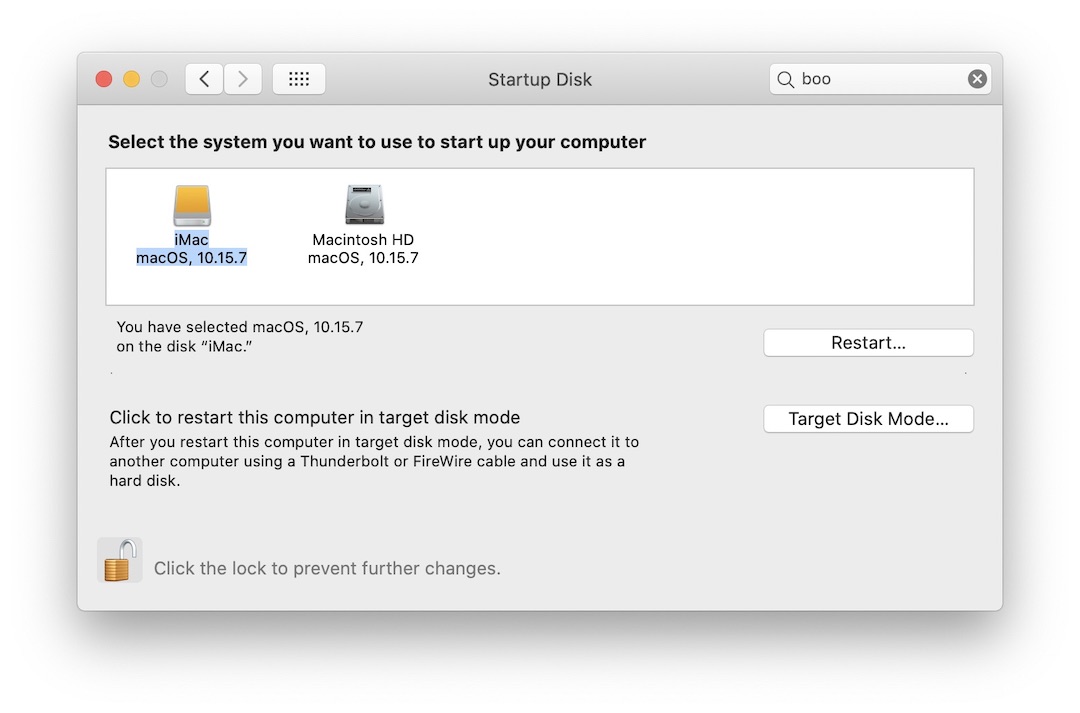This screenshot has height=713, width=1080.
Task: Click the Target Disk Mode... button
Action: (x=868, y=419)
